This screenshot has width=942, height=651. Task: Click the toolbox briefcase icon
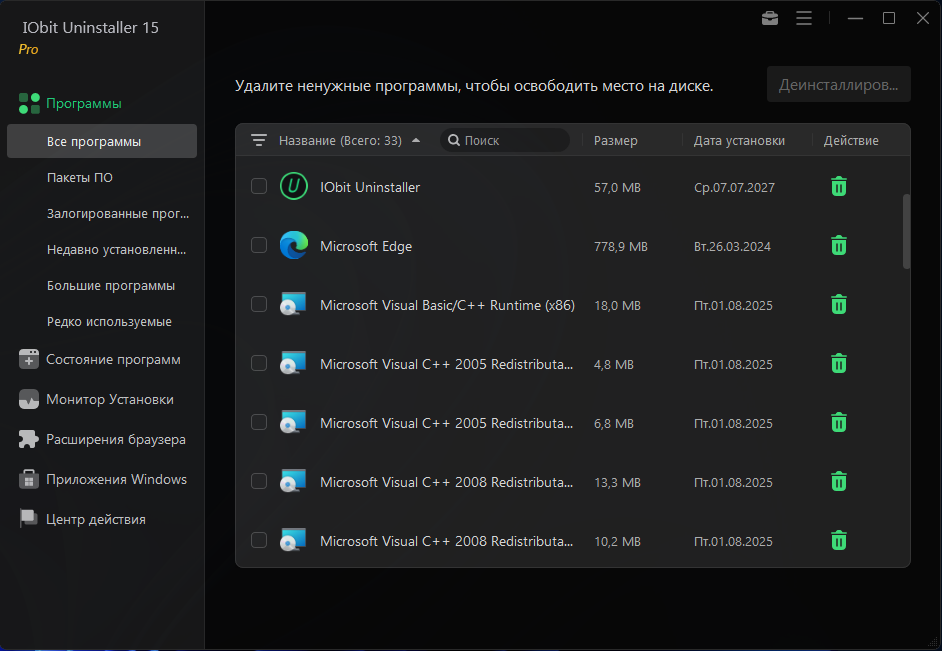coord(770,19)
